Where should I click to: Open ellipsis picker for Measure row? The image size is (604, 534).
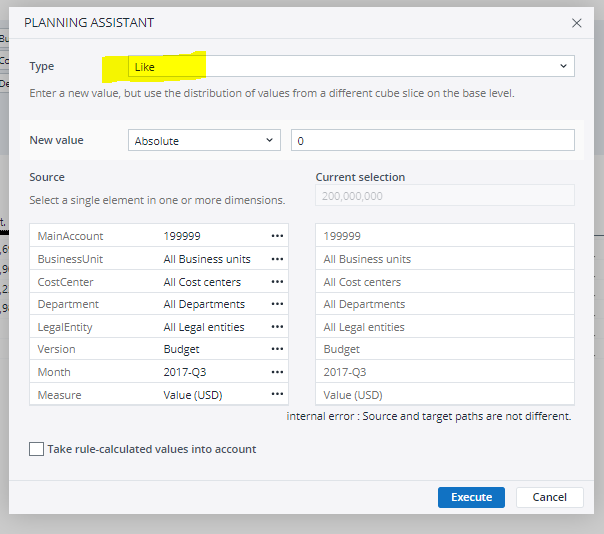[277, 395]
